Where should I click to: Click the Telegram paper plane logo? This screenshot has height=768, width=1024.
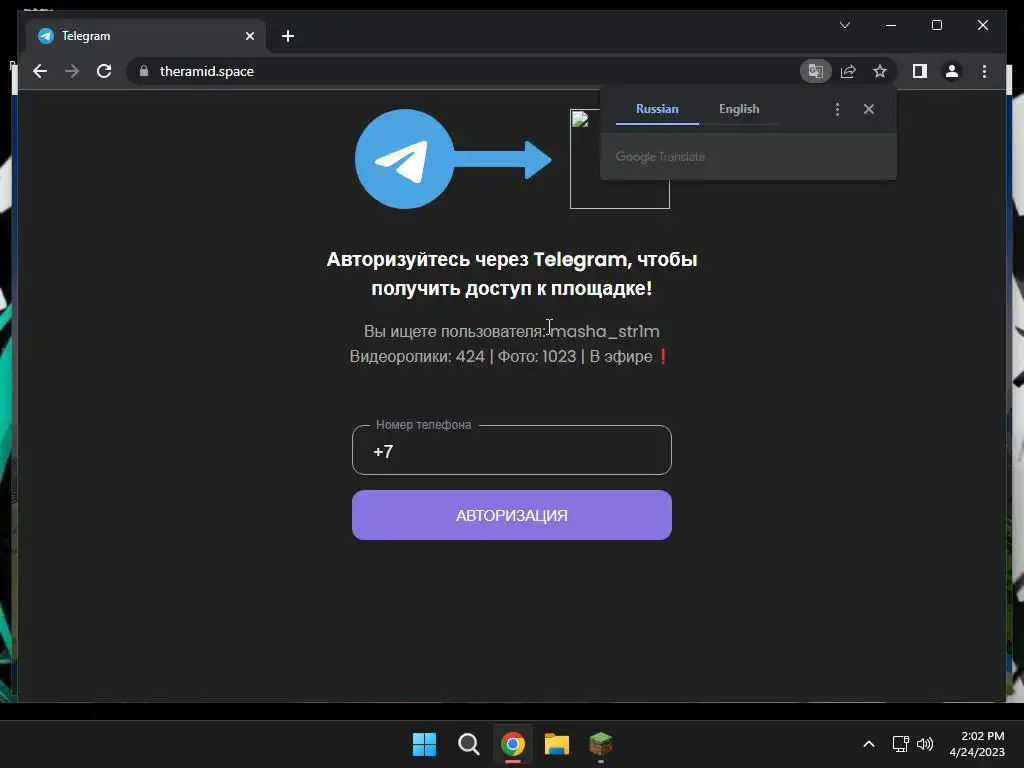point(404,159)
